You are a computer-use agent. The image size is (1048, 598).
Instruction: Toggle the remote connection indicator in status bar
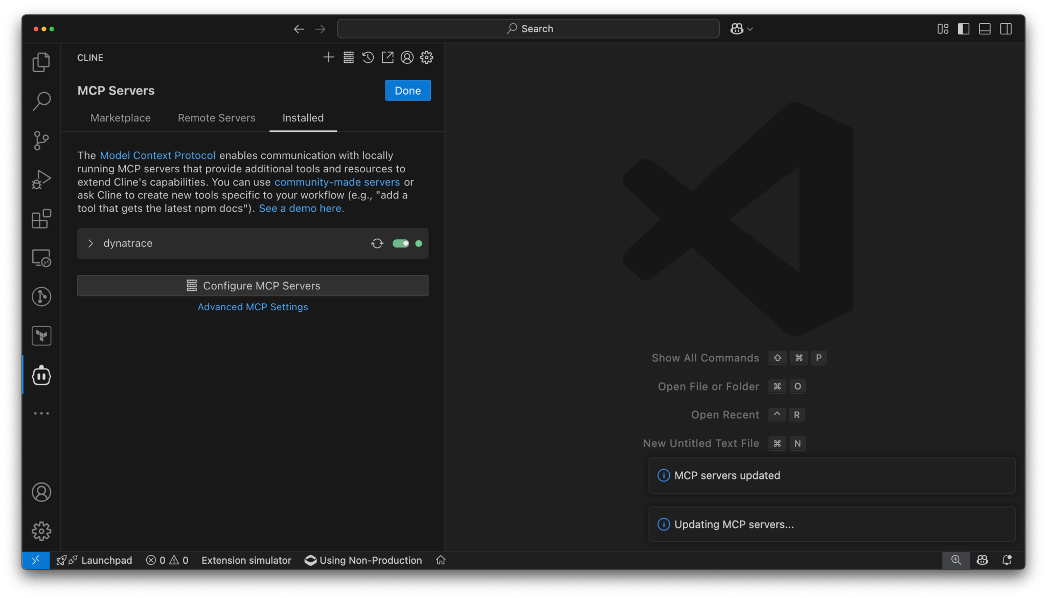(36, 560)
